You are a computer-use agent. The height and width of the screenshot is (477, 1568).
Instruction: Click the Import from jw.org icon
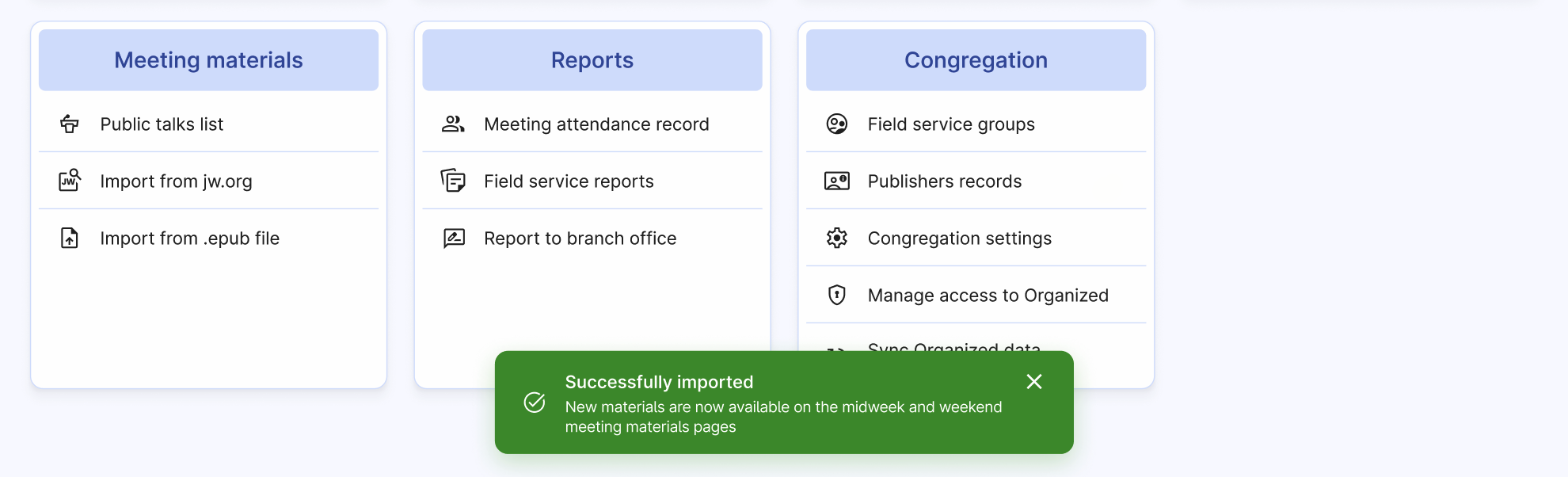click(70, 181)
